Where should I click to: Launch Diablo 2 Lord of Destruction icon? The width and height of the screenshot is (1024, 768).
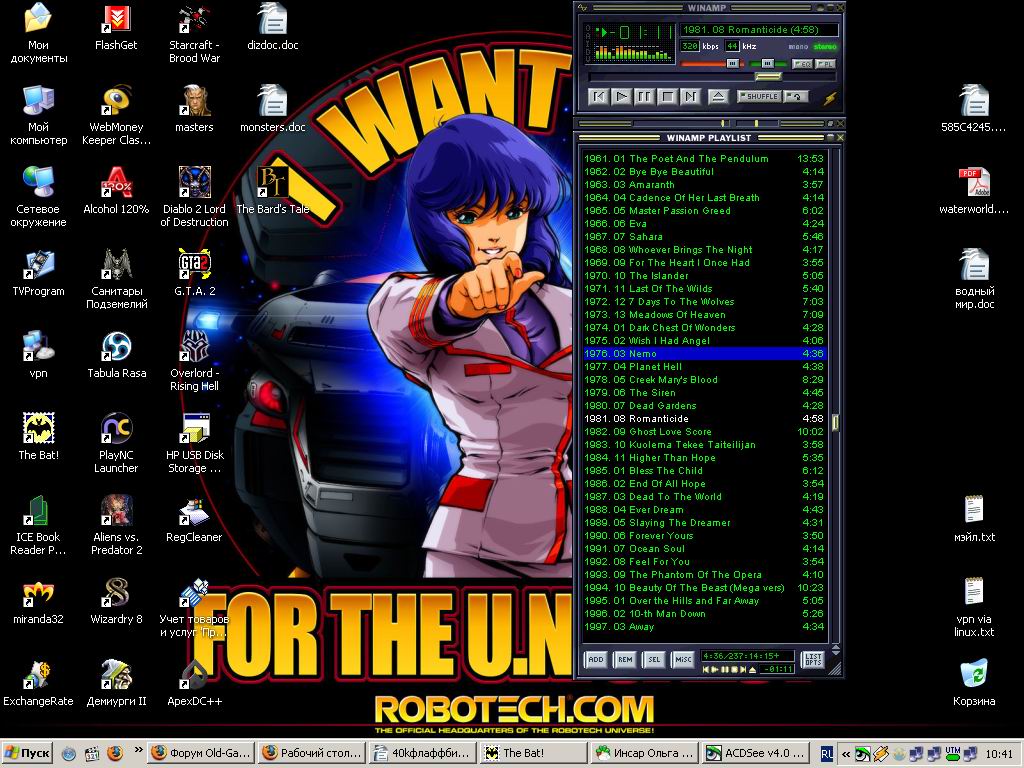(x=195, y=197)
